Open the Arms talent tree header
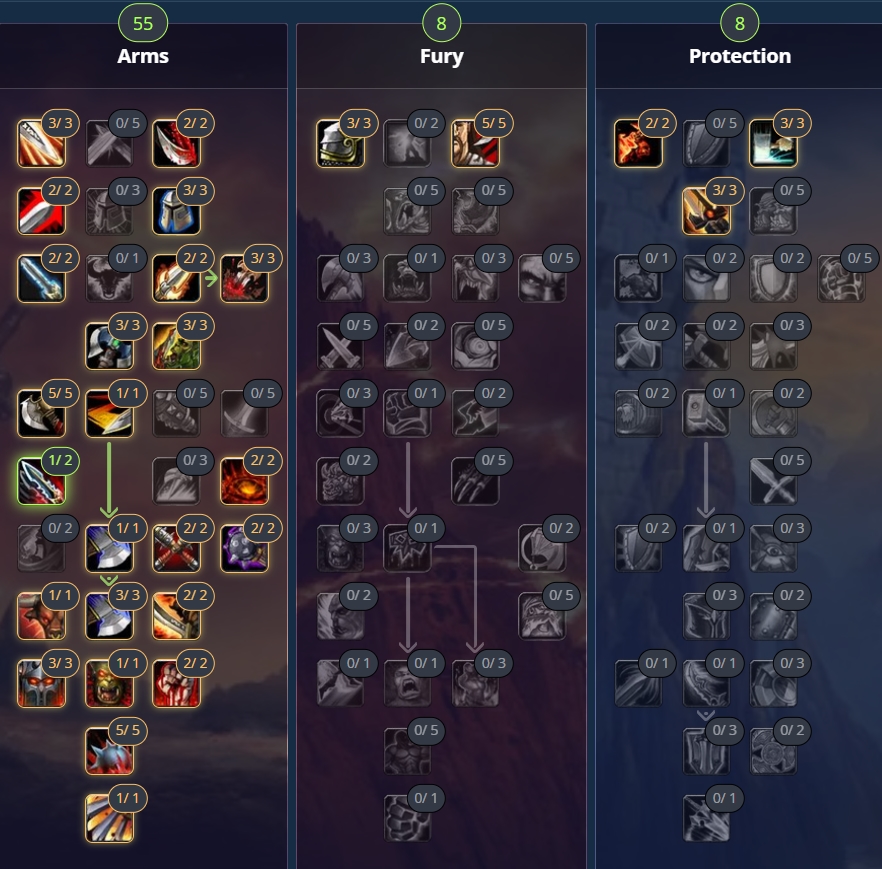Screen dimensions: 882x869 tap(143, 56)
